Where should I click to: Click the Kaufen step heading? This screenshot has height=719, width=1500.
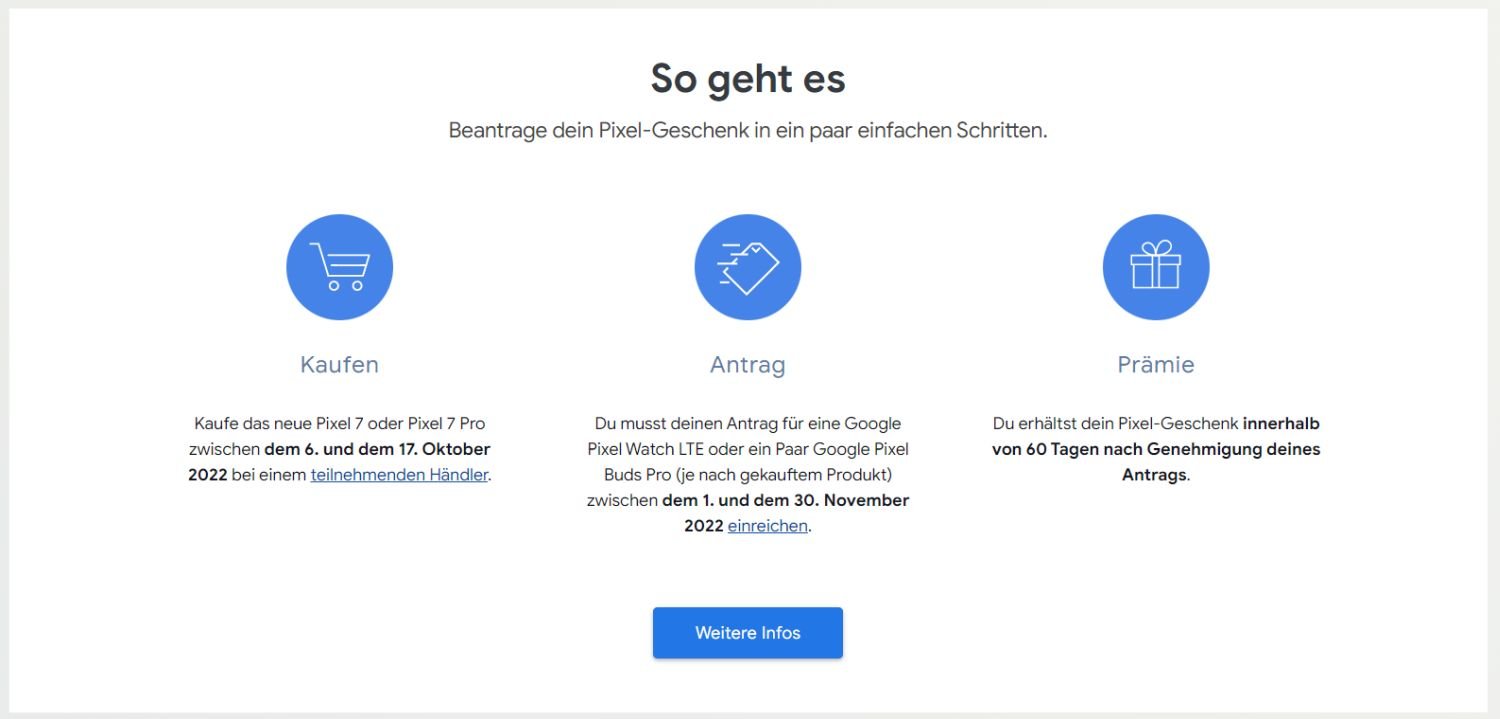(339, 365)
